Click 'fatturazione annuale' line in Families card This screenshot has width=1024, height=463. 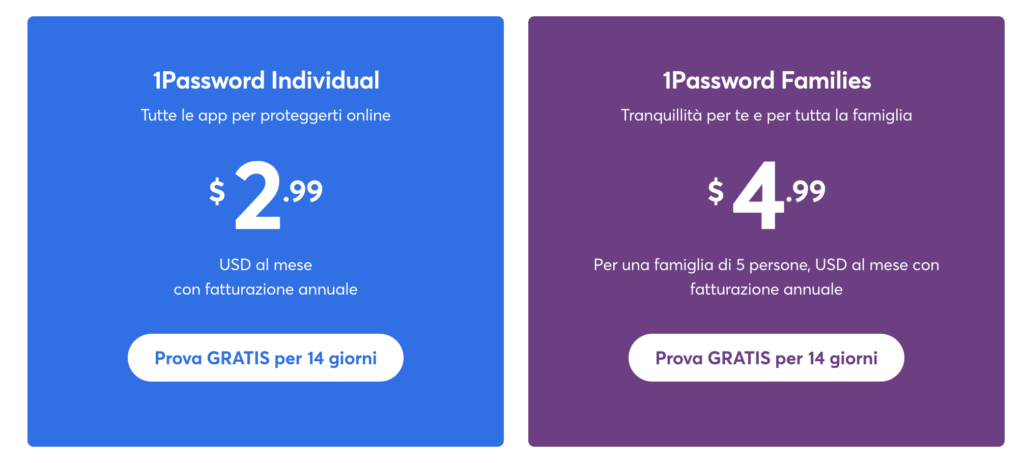click(x=766, y=289)
